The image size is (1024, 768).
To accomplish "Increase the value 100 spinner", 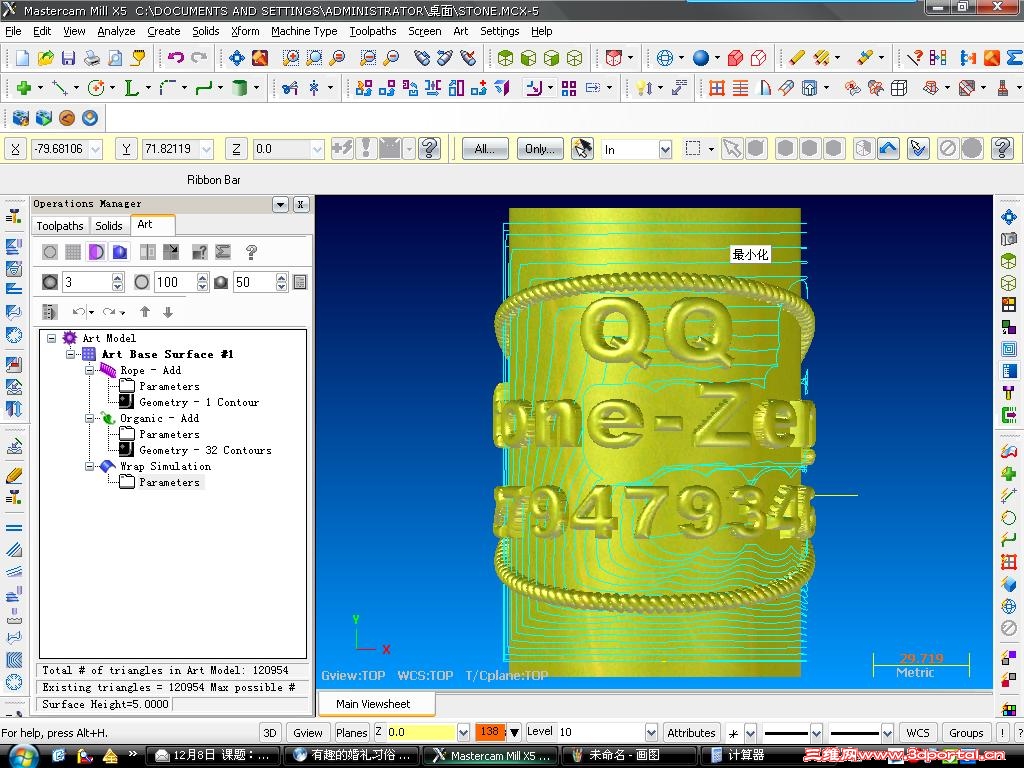I will (202, 278).
